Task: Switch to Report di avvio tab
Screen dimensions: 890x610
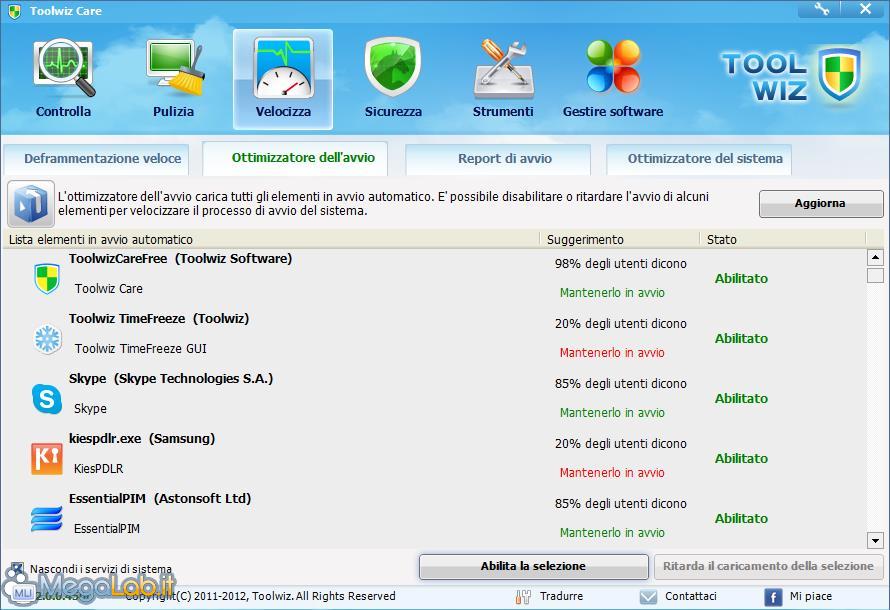Action: pyautogui.click(x=498, y=159)
